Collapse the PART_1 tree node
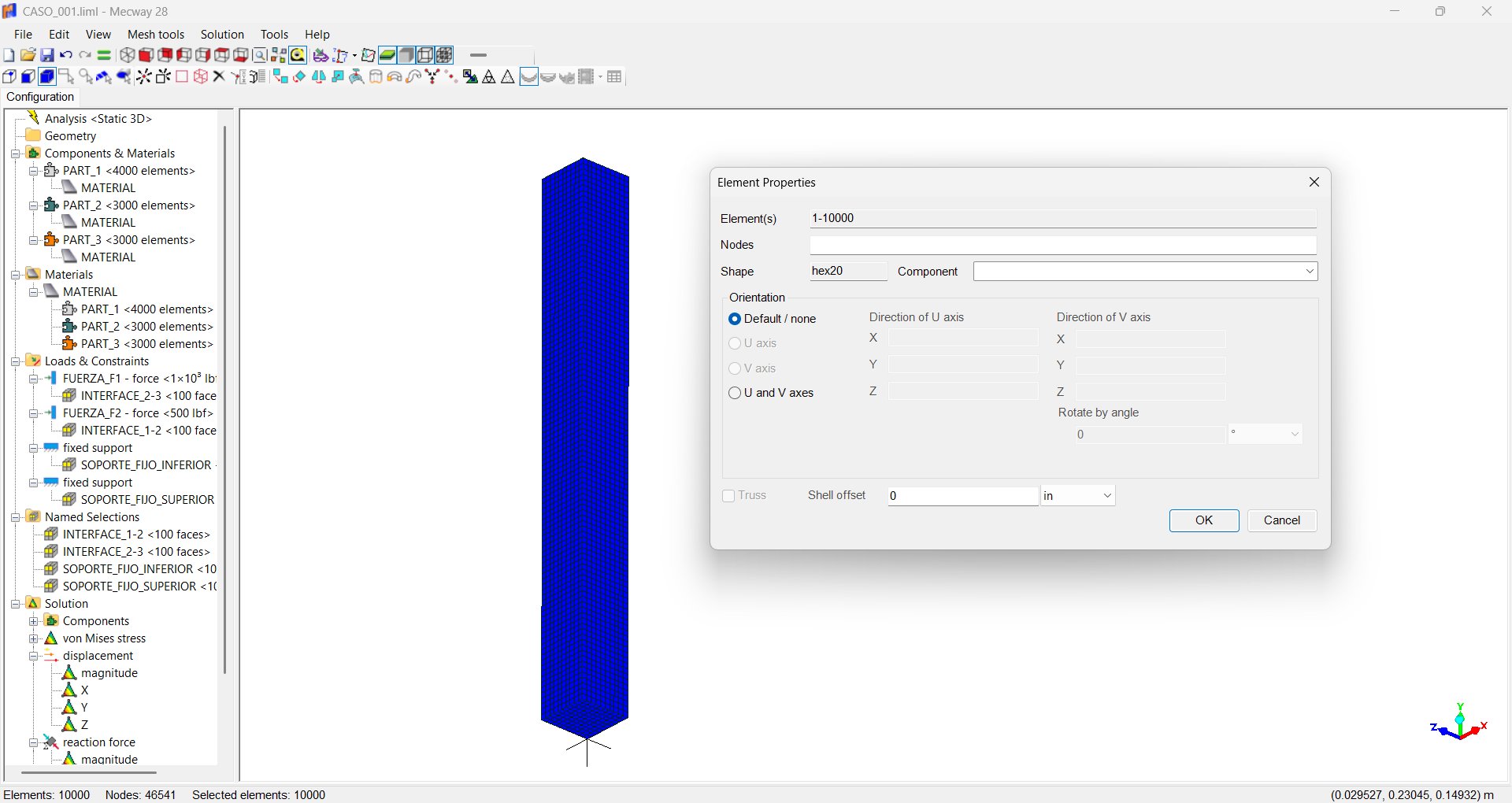 (33, 171)
